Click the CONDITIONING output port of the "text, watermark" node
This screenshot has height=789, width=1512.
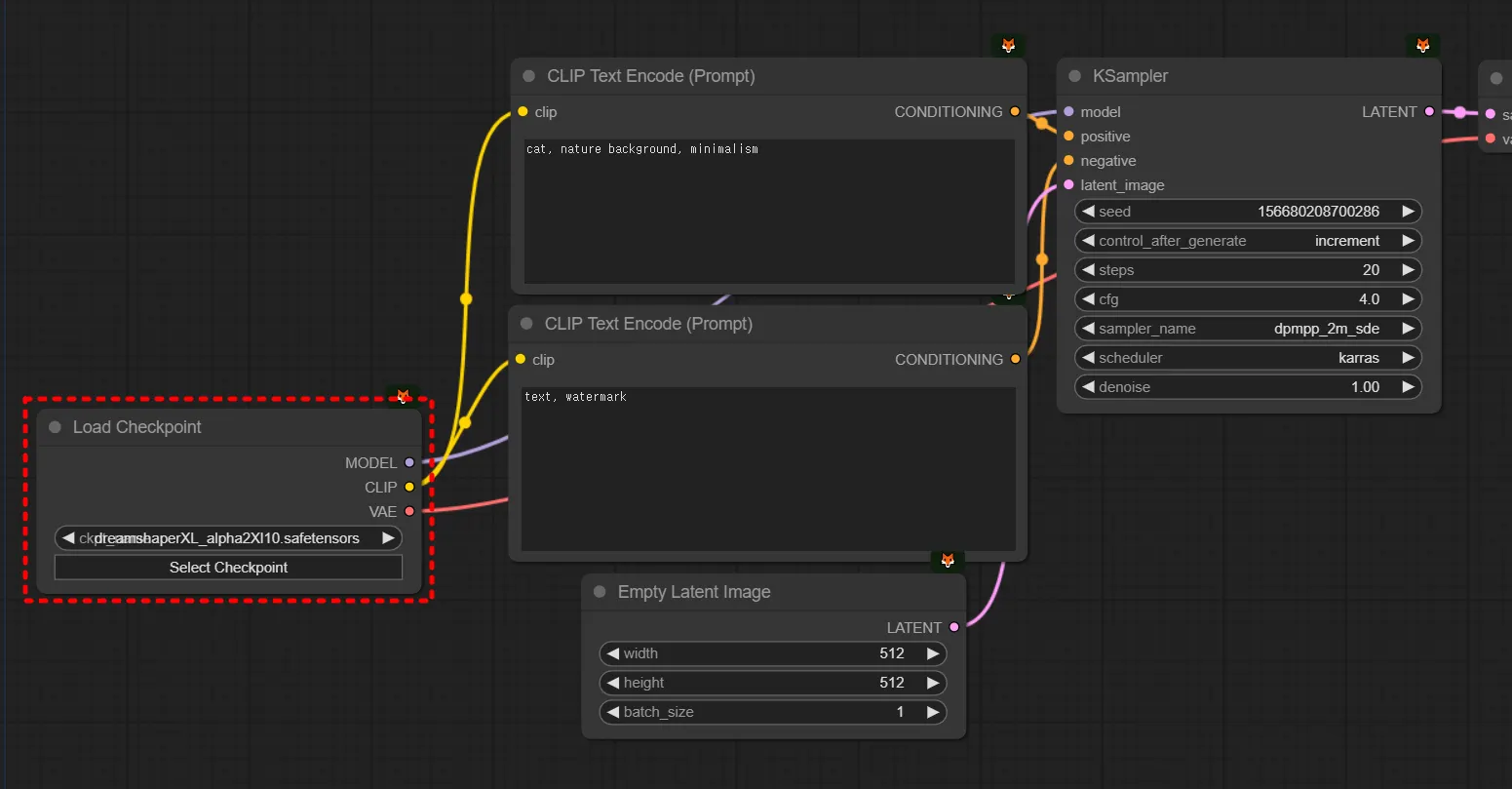(x=1015, y=360)
